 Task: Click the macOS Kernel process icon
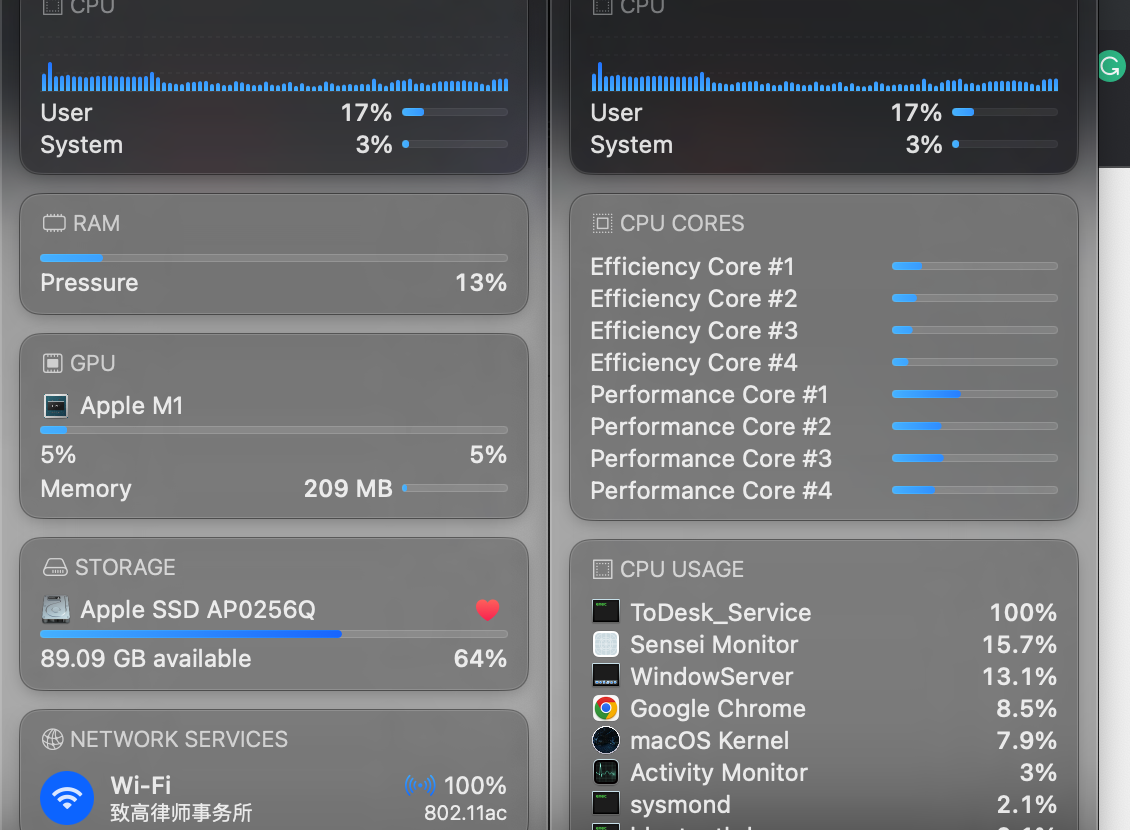tap(606, 740)
